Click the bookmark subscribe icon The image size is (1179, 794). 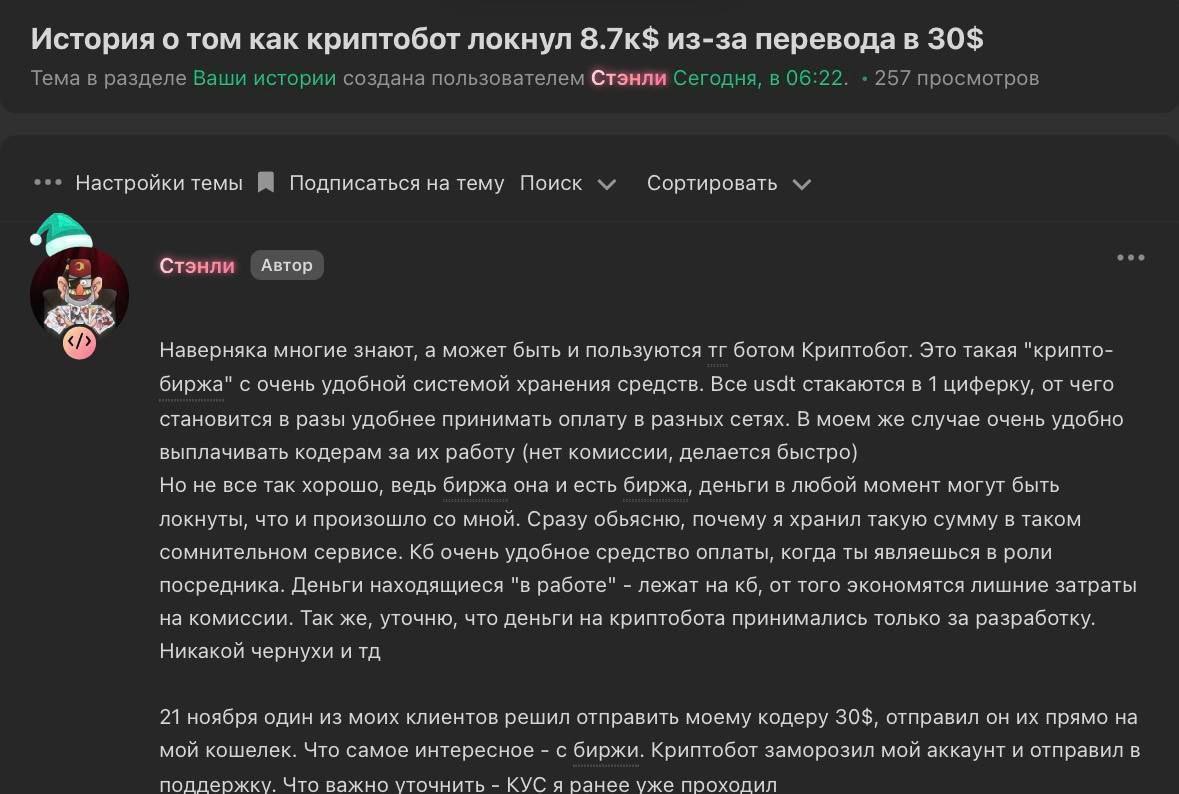click(x=265, y=183)
